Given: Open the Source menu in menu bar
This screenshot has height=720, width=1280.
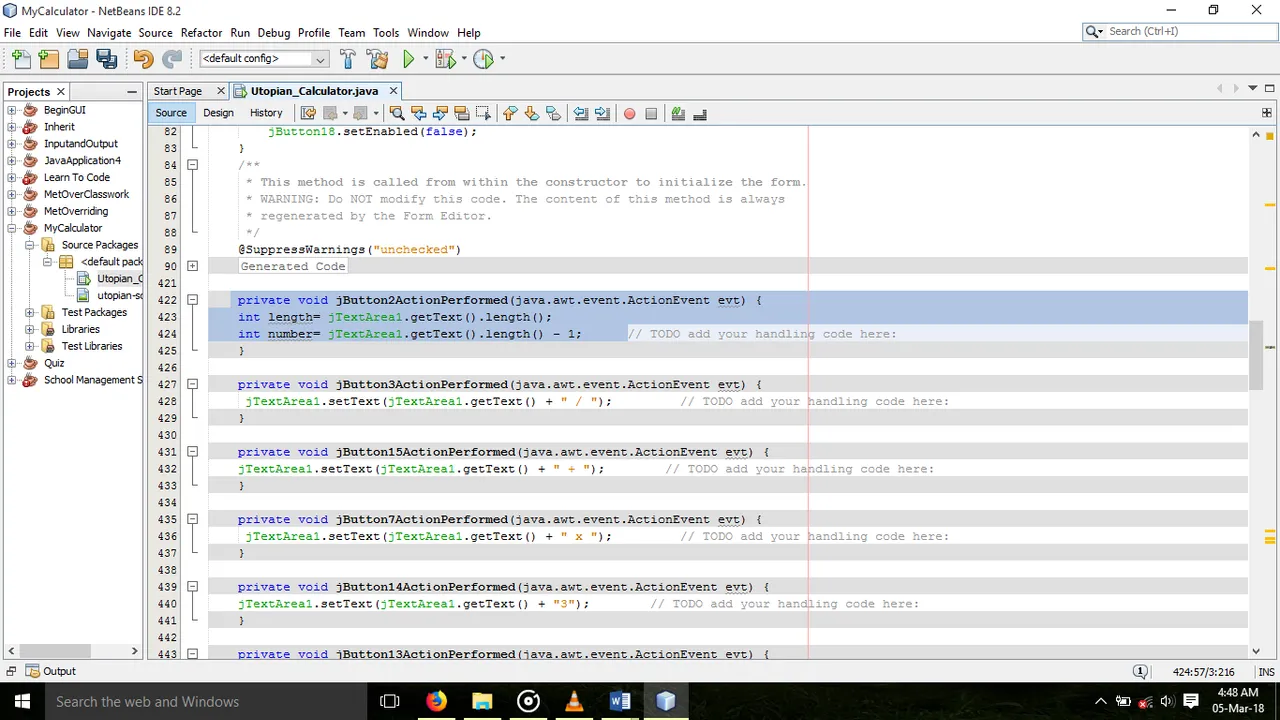Looking at the screenshot, I should coord(155,33).
